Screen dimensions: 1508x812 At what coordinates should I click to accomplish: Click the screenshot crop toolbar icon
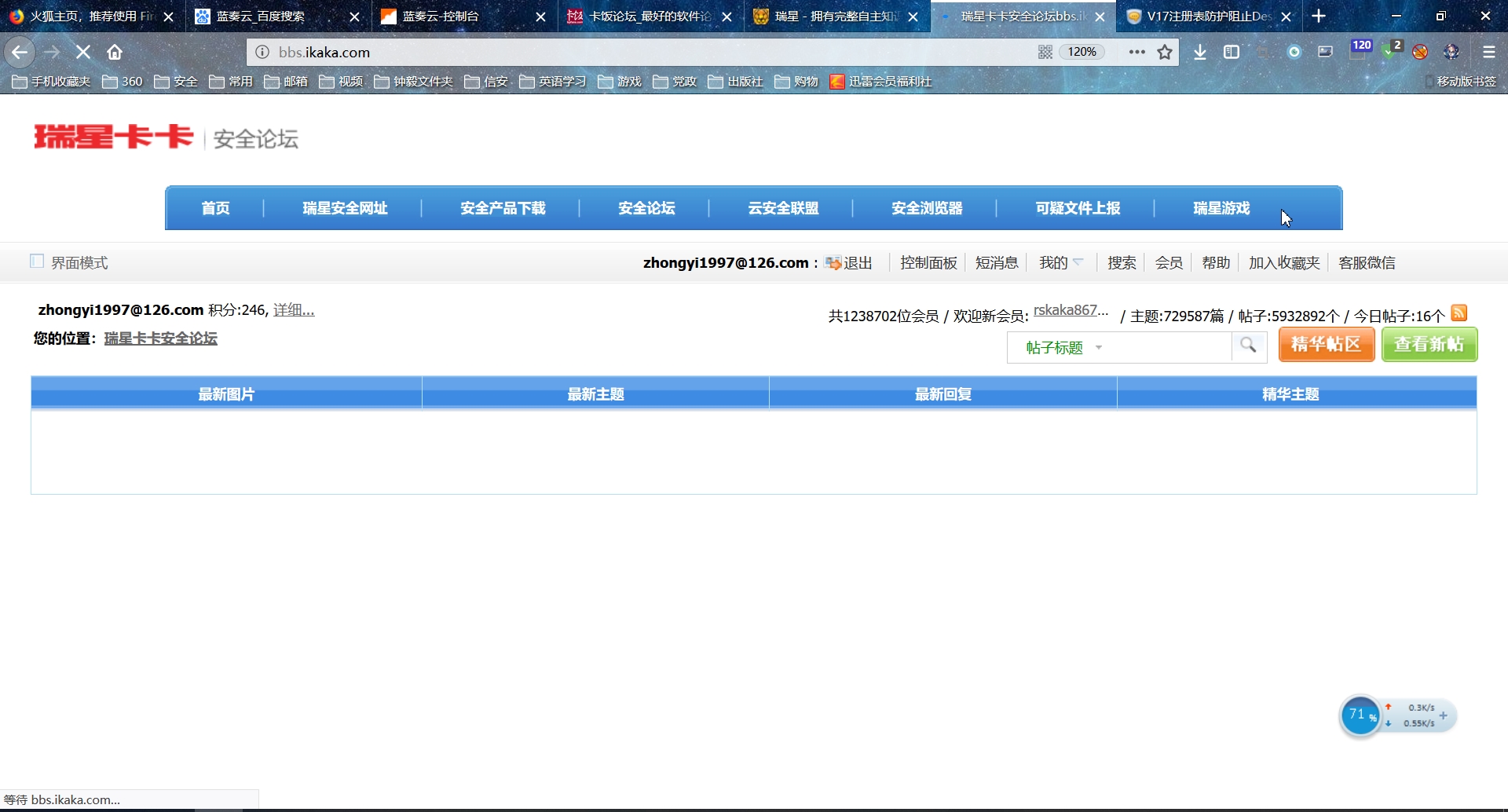click(x=1263, y=52)
